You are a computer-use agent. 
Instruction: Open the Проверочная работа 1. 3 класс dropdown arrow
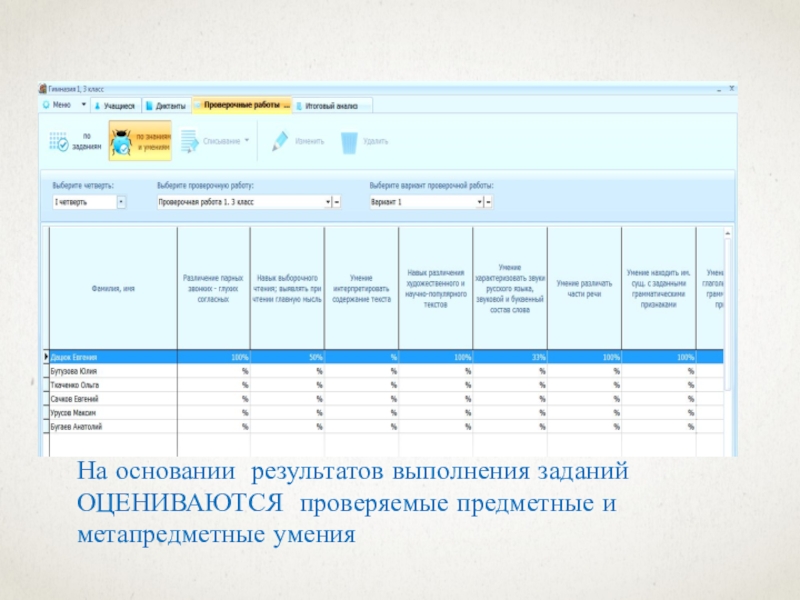328,202
